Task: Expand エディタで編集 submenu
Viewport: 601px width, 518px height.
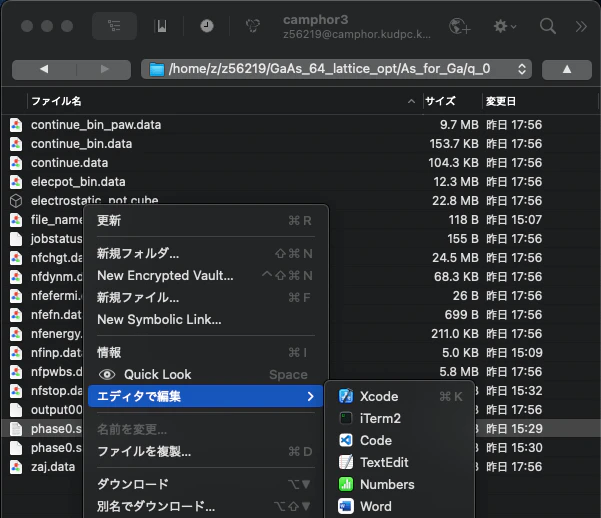Action: [x=205, y=396]
